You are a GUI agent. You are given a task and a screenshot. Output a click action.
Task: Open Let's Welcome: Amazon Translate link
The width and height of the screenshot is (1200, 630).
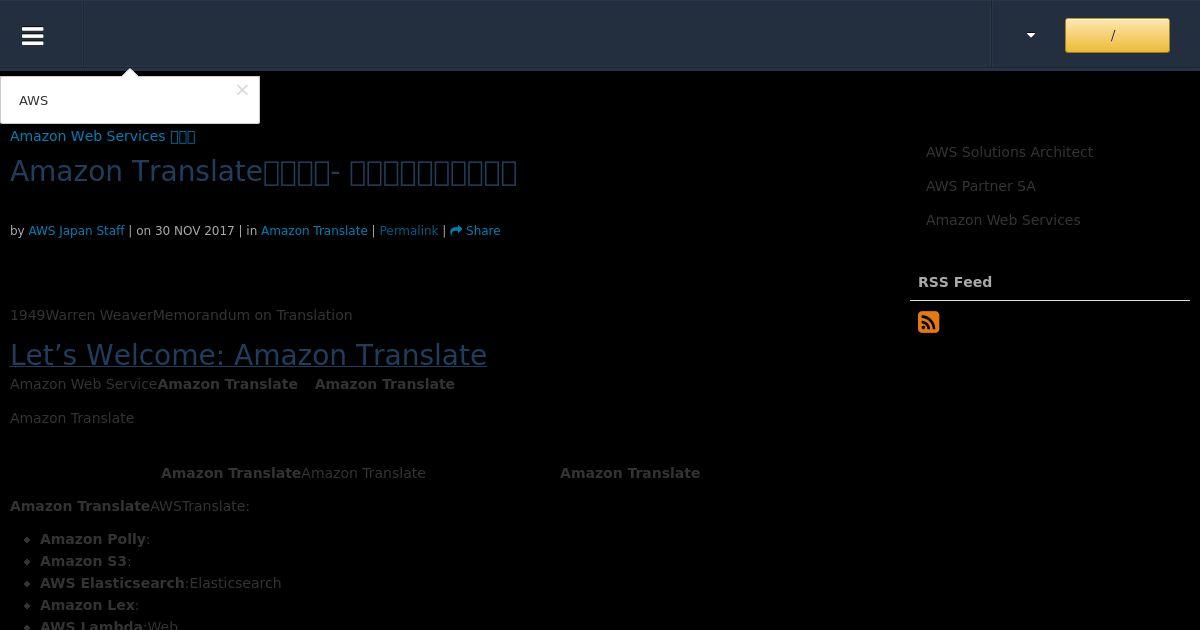coord(248,355)
